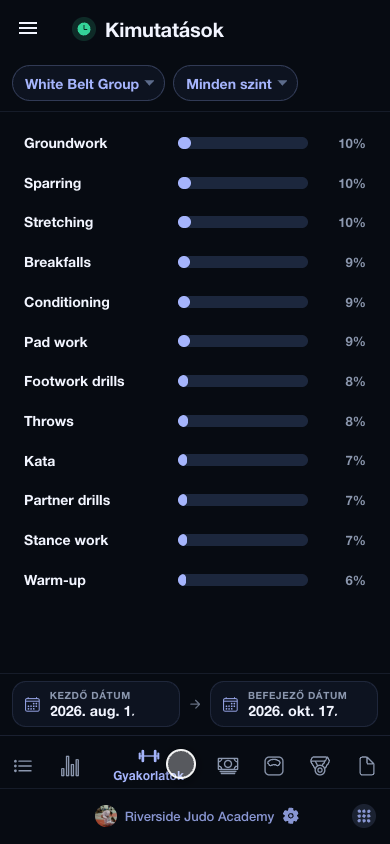
Task: Open the hamburger menu
Action: tap(28, 29)
